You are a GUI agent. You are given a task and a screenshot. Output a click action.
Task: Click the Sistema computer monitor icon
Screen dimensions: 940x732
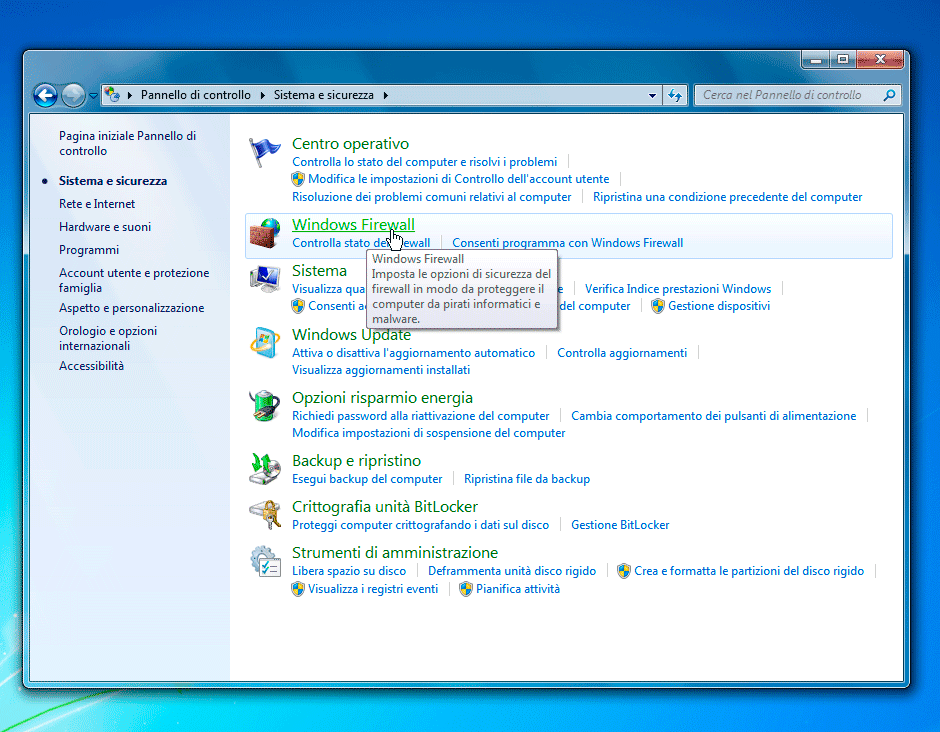264,279
